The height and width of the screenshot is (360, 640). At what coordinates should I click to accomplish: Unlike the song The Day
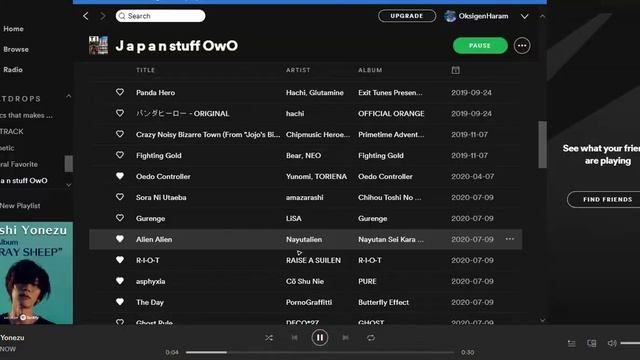point(120,302)
